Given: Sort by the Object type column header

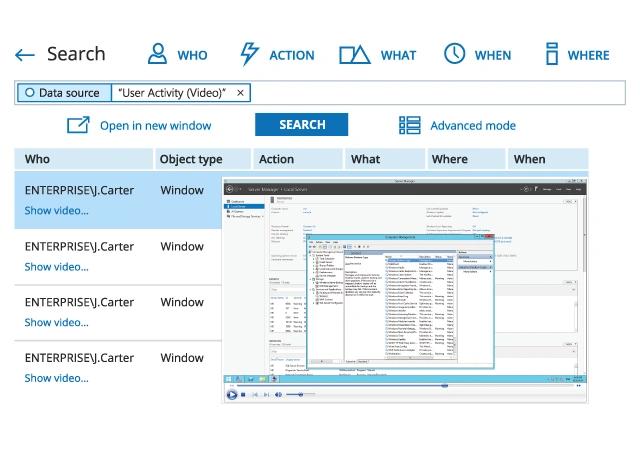Looking at the screenshot, I should 203,159.
